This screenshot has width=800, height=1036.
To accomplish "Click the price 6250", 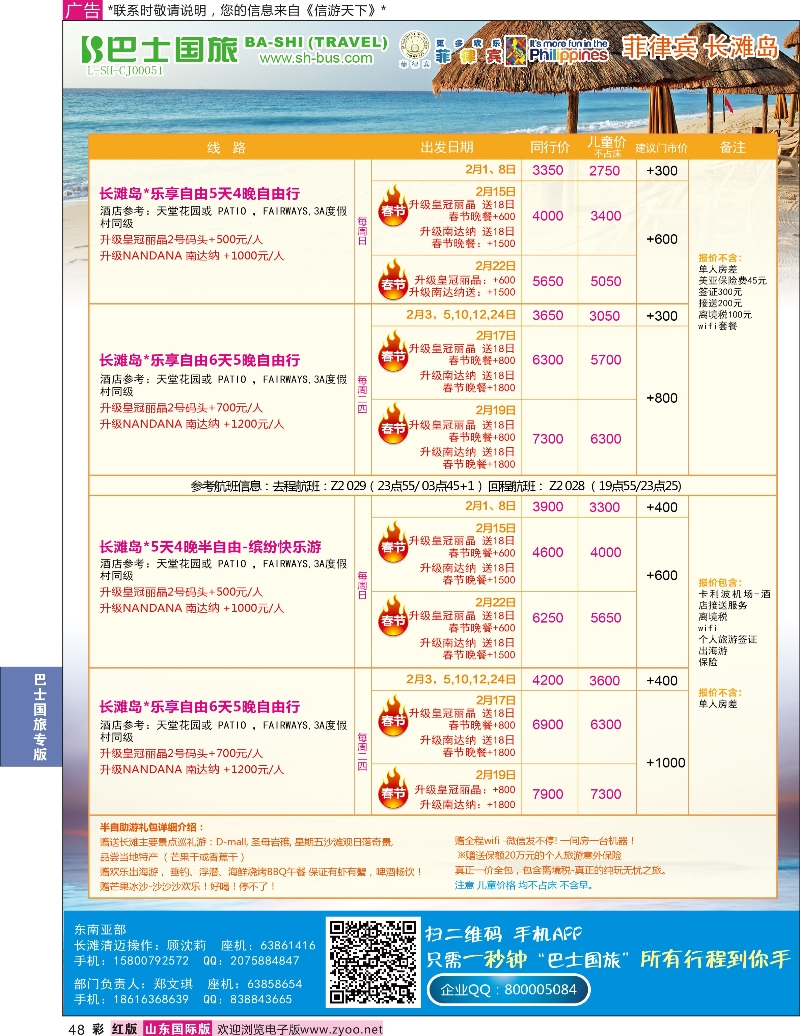I will pyautogui.click(x=548, y=617).
